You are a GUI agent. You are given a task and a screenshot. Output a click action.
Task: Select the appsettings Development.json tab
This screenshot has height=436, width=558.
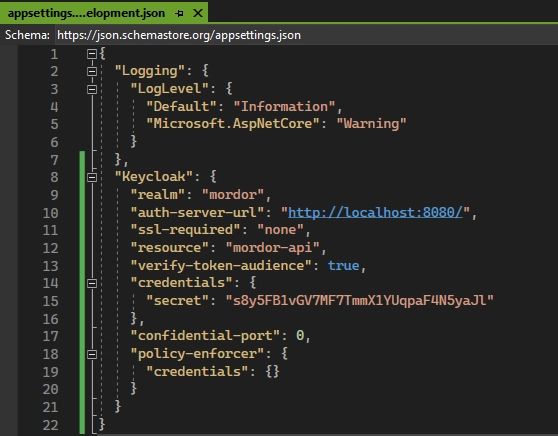(86, 13)
